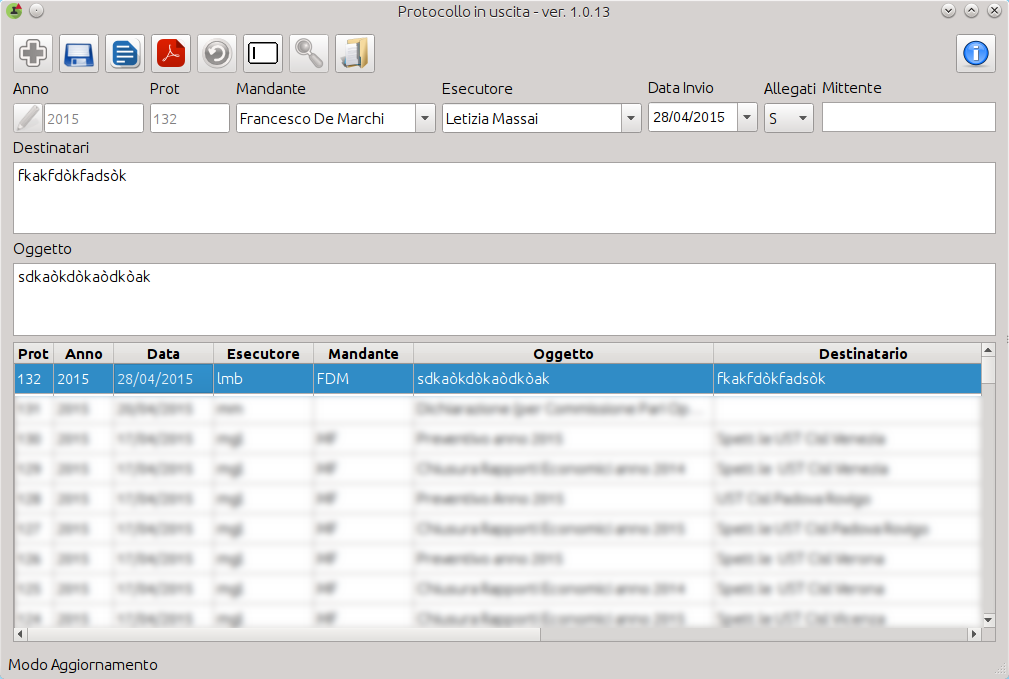Viewport: 1009px width, 679px height.
Task: Click the Esecutore field Letizia Massai
Action: 532,118
